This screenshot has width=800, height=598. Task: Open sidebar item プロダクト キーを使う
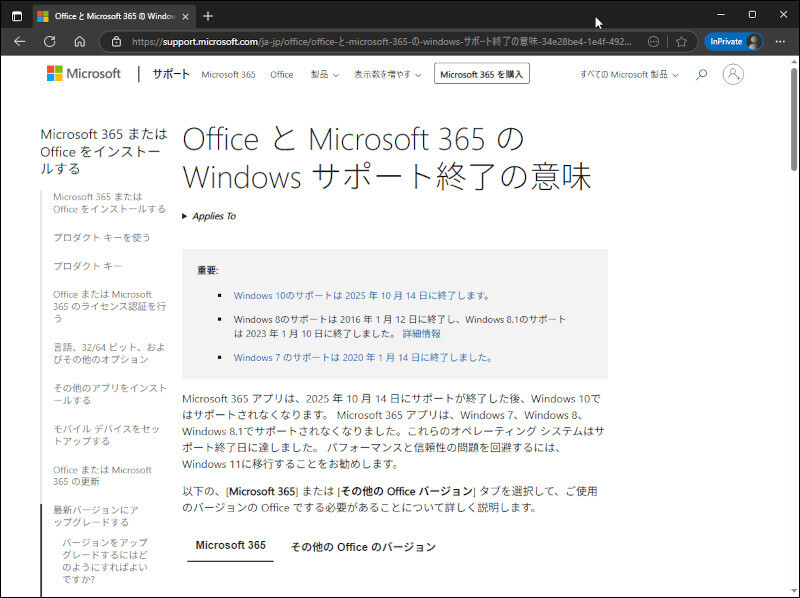pos(102,238)
